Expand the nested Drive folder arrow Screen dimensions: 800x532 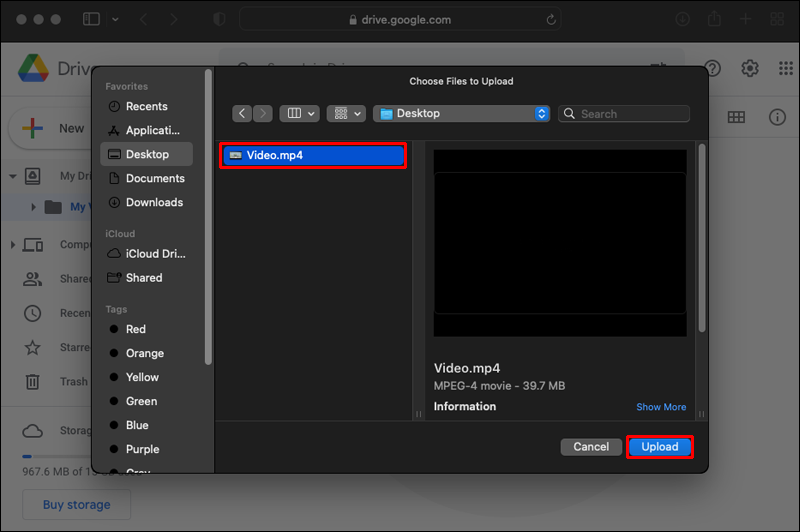(33, 207)
